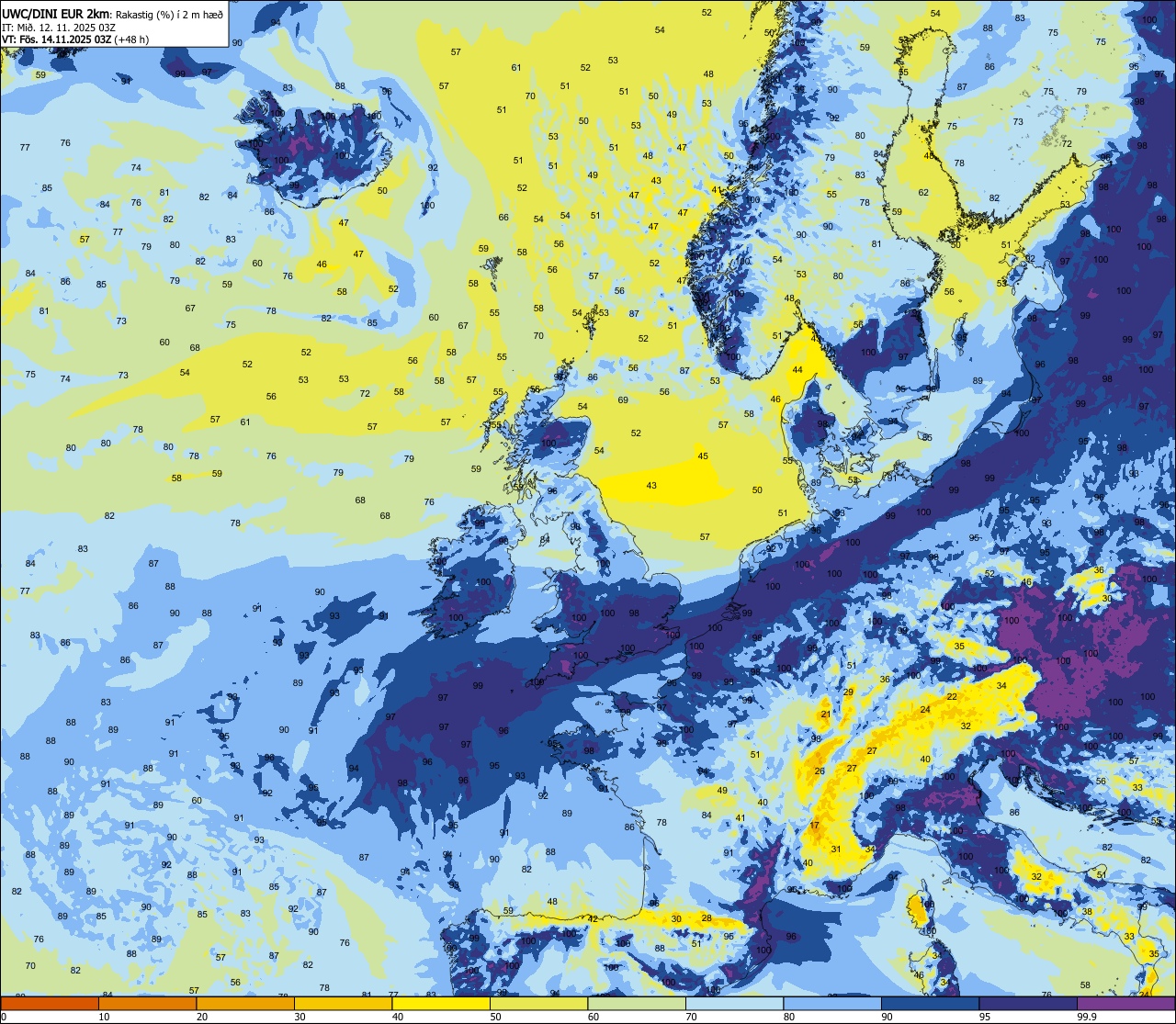The image size is (1176, 1024).
Task: Click the 20–30 legend color segment
Action: click(x=244, y=1004)
